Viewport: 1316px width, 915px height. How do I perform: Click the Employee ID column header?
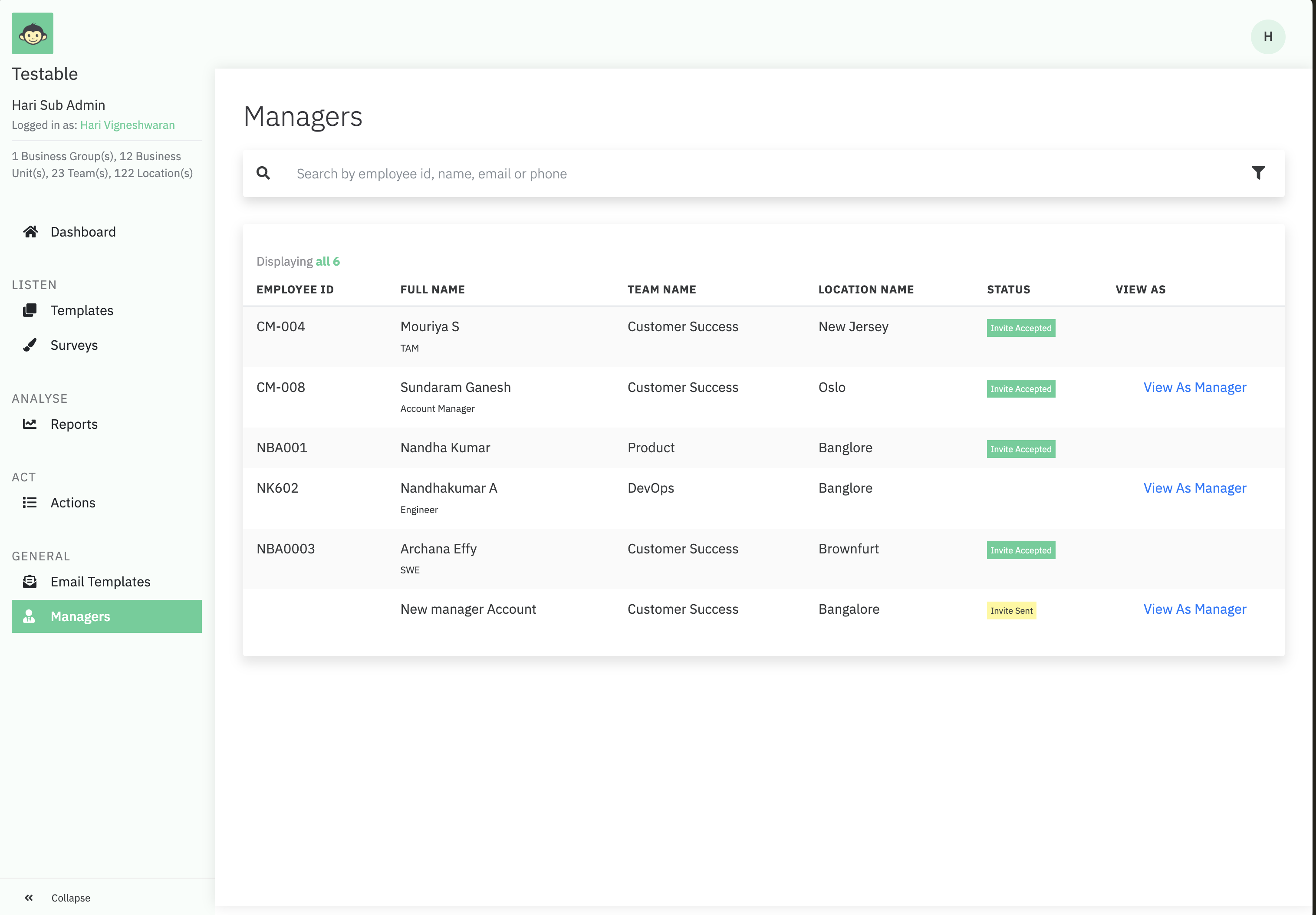point(295,290)
